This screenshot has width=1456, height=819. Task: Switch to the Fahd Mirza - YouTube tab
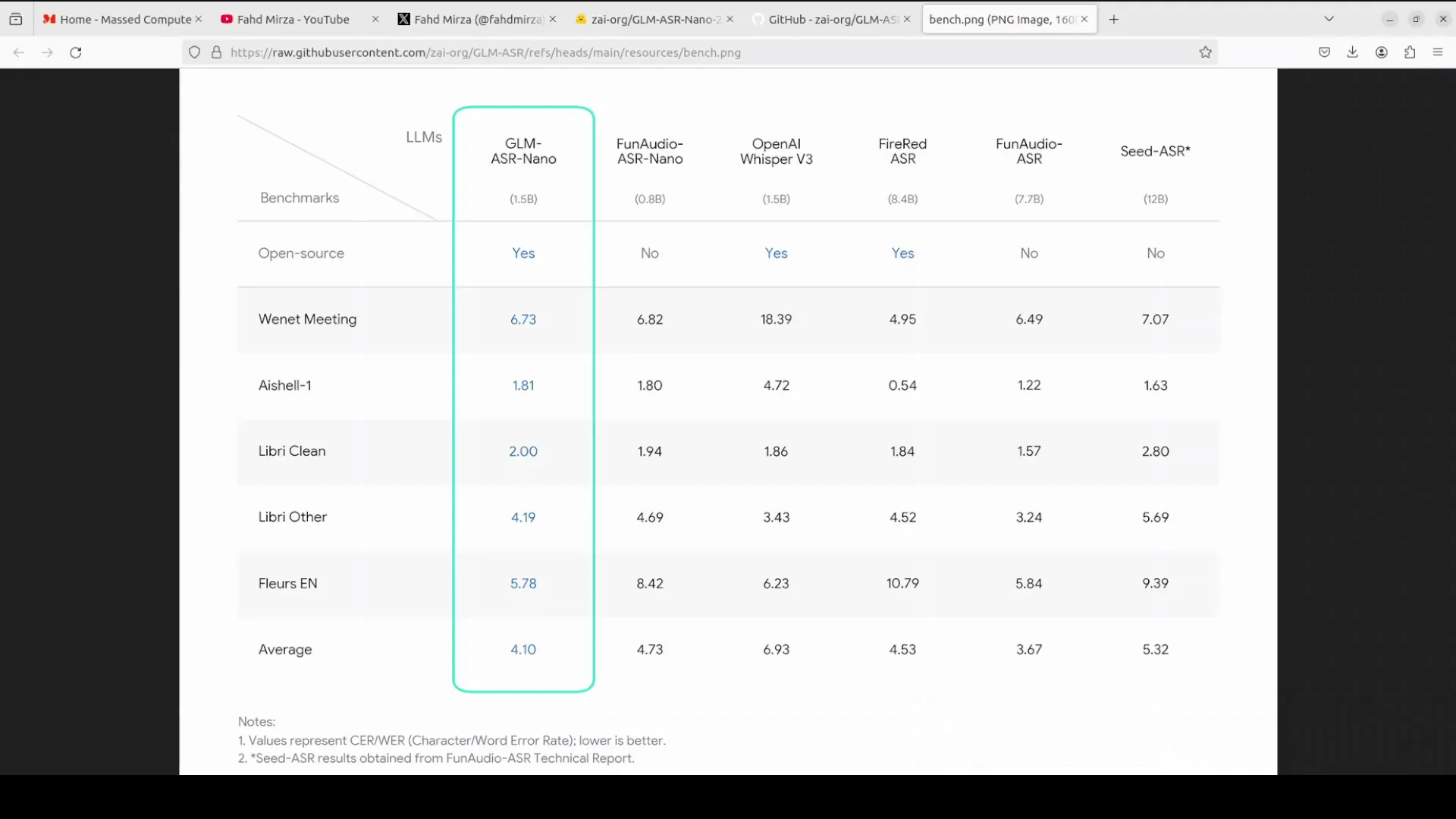coord(293,19)
